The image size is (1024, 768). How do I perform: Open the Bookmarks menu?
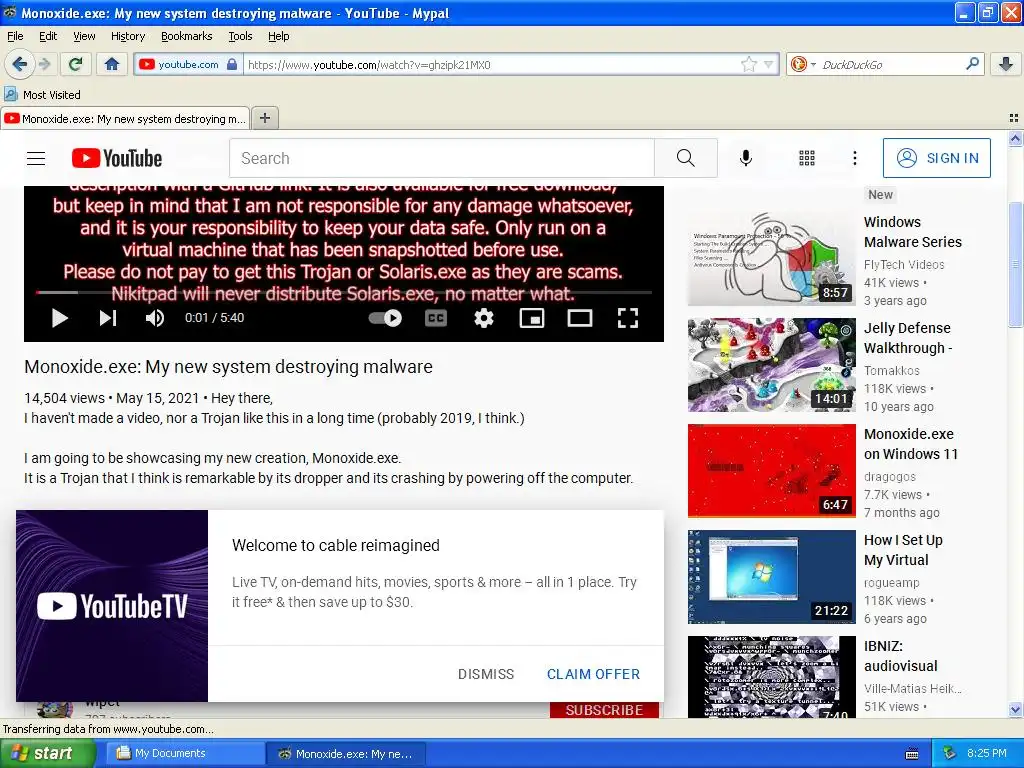click(x=187, y=37)
